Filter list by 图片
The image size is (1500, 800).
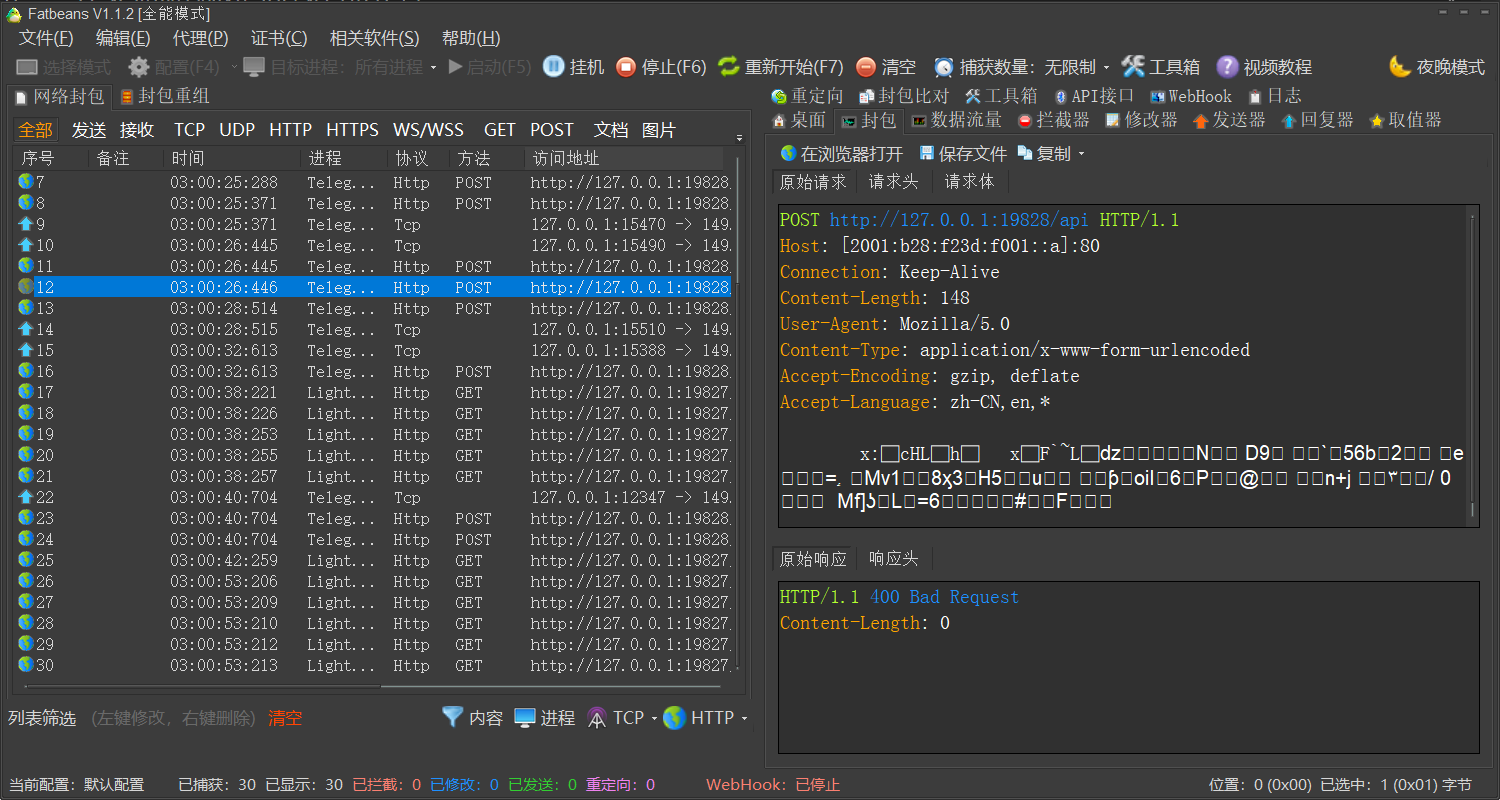[659, 130]
